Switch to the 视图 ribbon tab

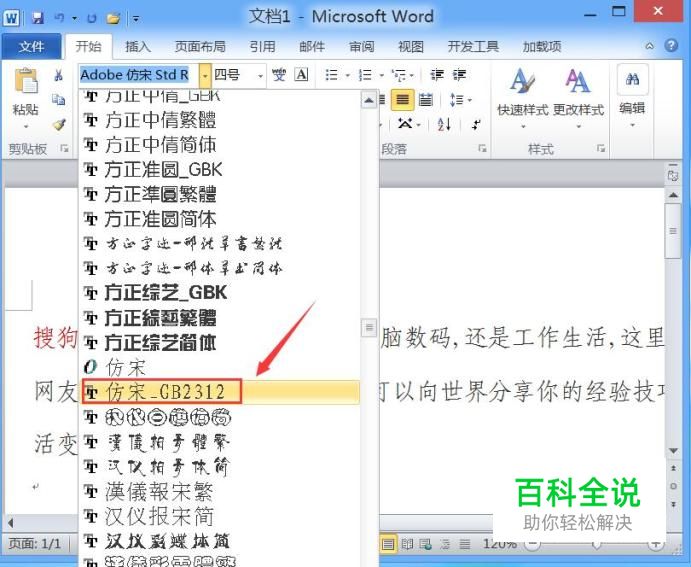411,46
